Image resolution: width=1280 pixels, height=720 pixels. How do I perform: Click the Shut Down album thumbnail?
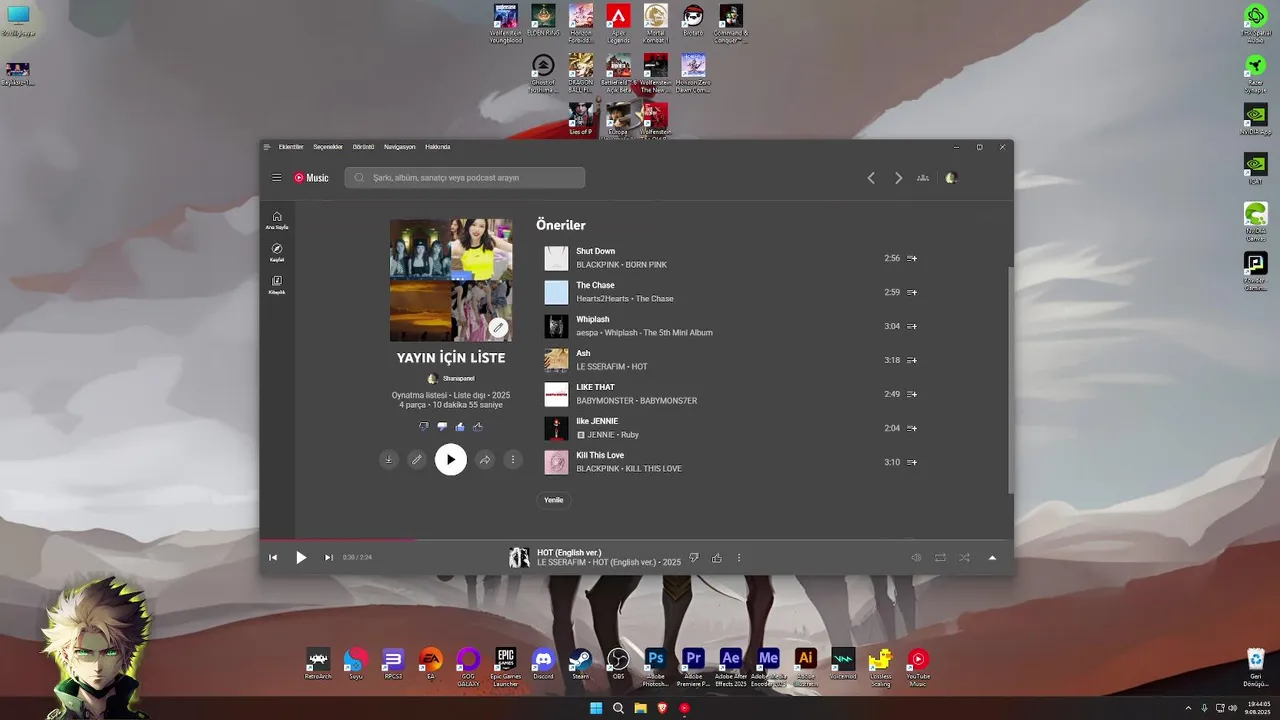[x=556, y=258]
